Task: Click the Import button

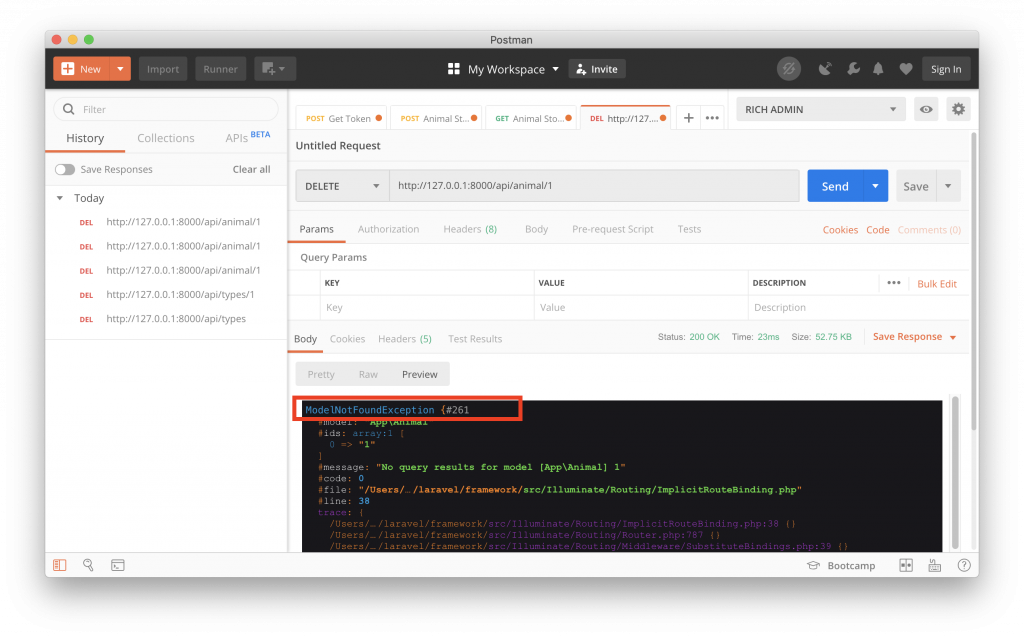Action: point(163,69)
